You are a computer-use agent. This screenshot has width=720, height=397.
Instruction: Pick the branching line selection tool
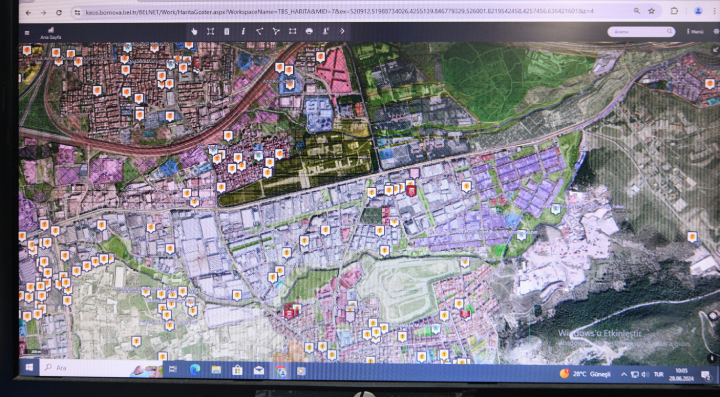click(276, 31)
